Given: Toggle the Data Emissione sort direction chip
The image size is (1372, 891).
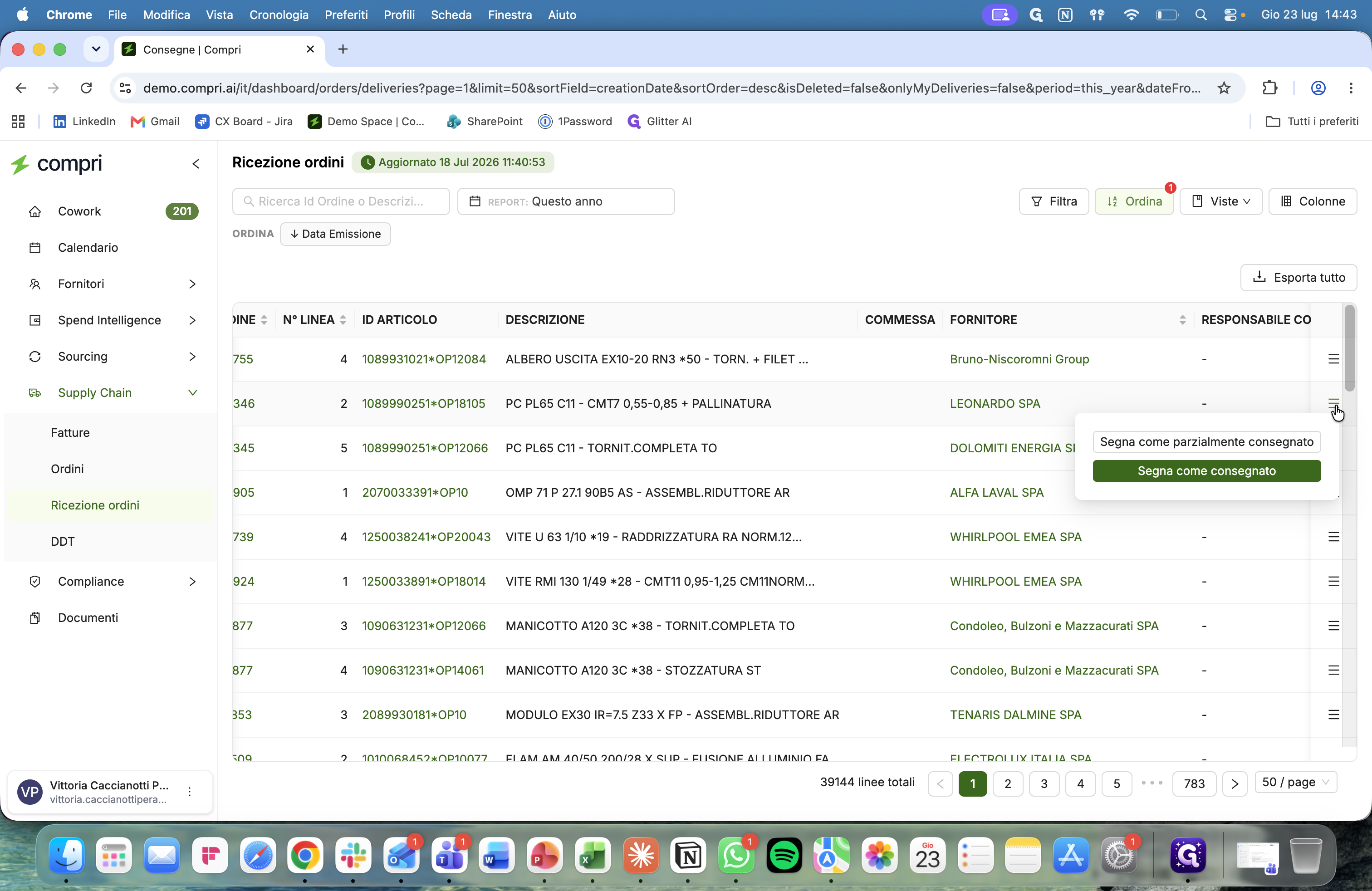Looking at the screenshot, I should pyautogui.click(x=335, y=234).
